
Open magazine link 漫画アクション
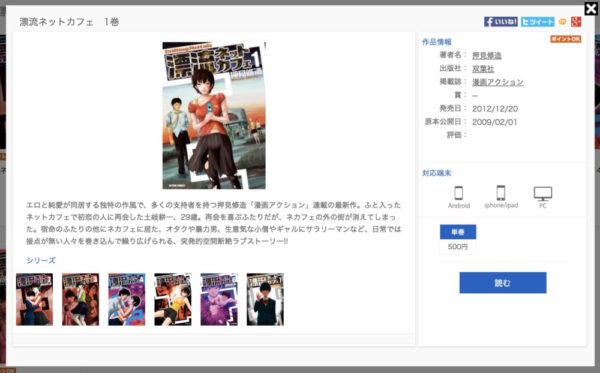(497, 82)
